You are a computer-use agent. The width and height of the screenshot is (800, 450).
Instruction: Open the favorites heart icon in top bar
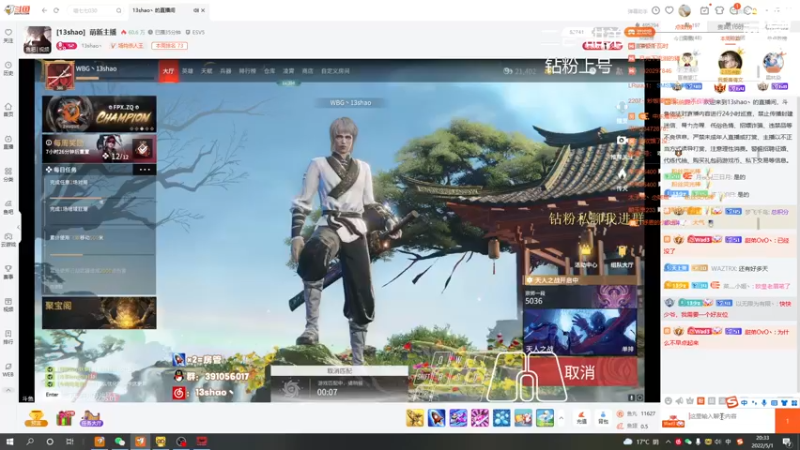click(669, 10)
